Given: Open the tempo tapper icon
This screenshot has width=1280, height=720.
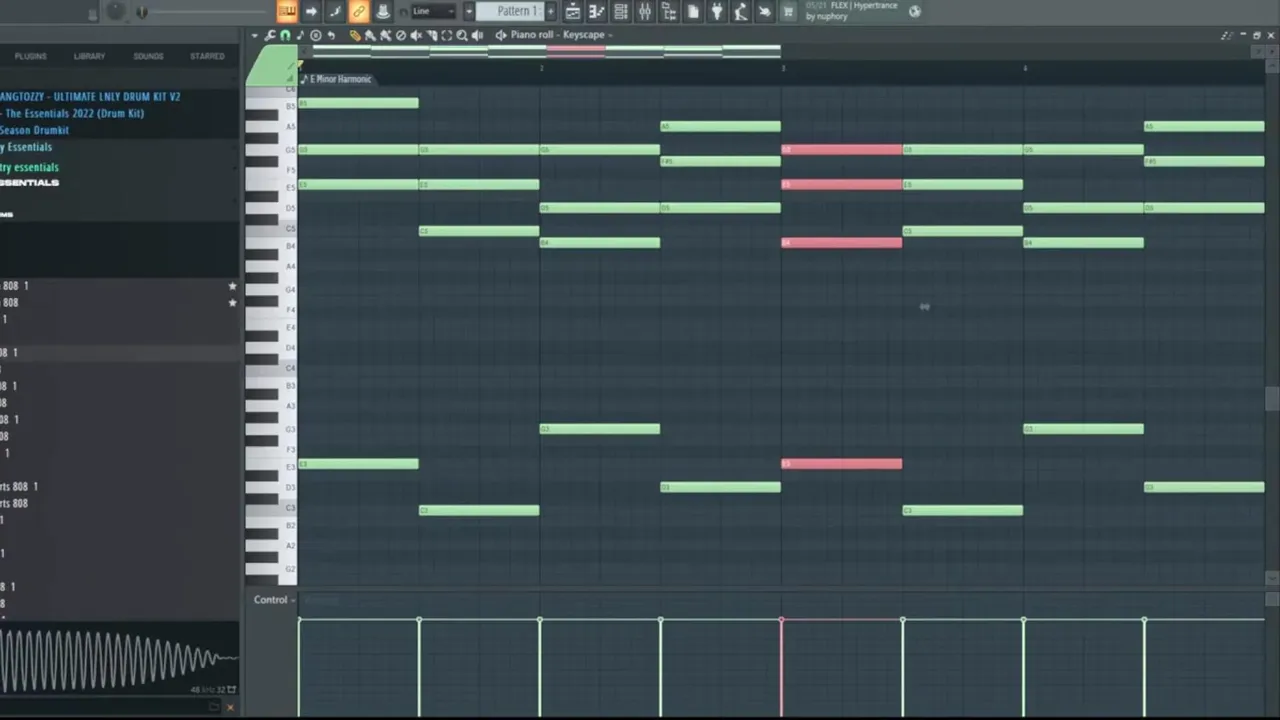Looking at the screenshot, I should [741, 11].
